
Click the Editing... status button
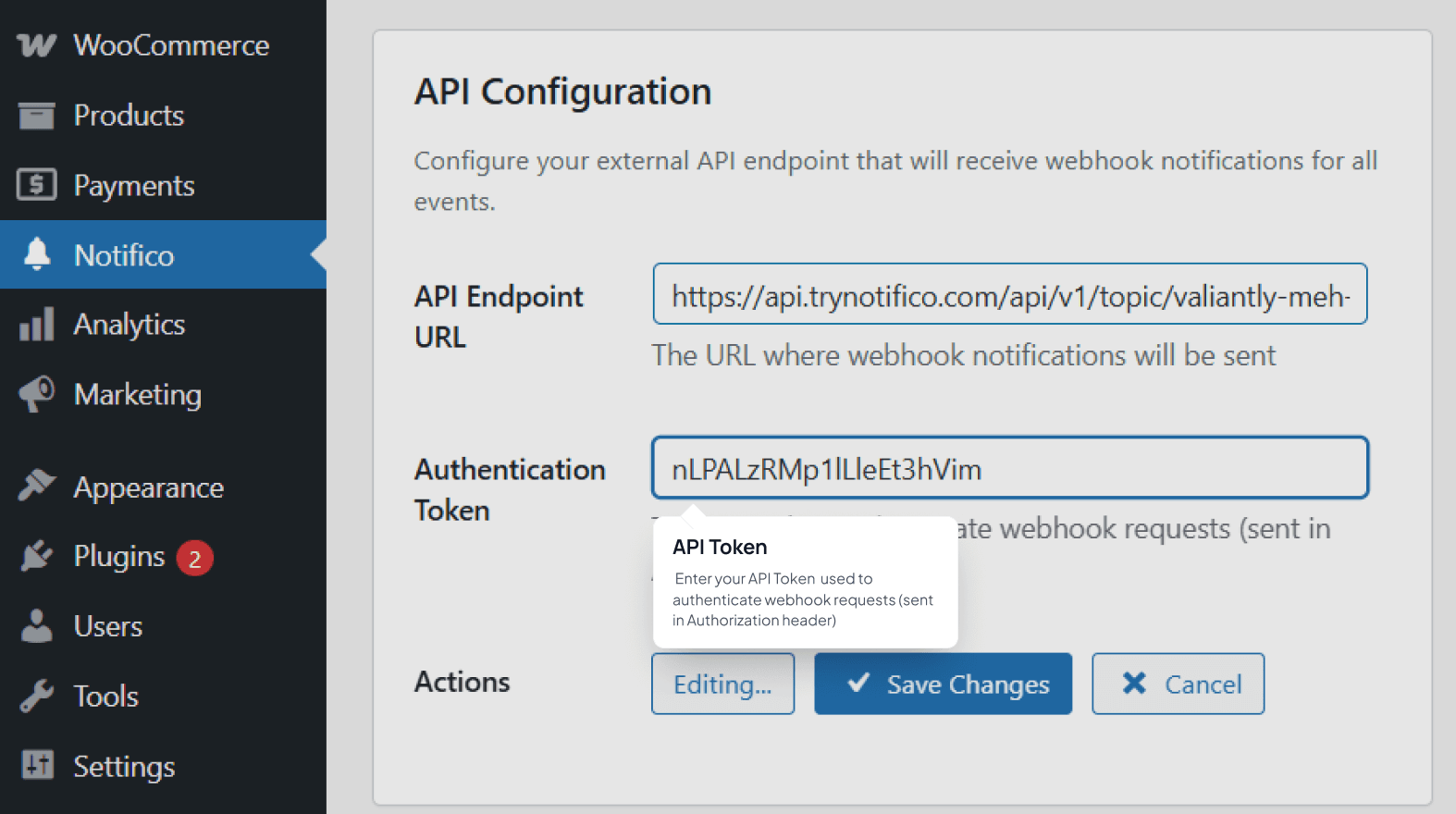click(722, 684)
